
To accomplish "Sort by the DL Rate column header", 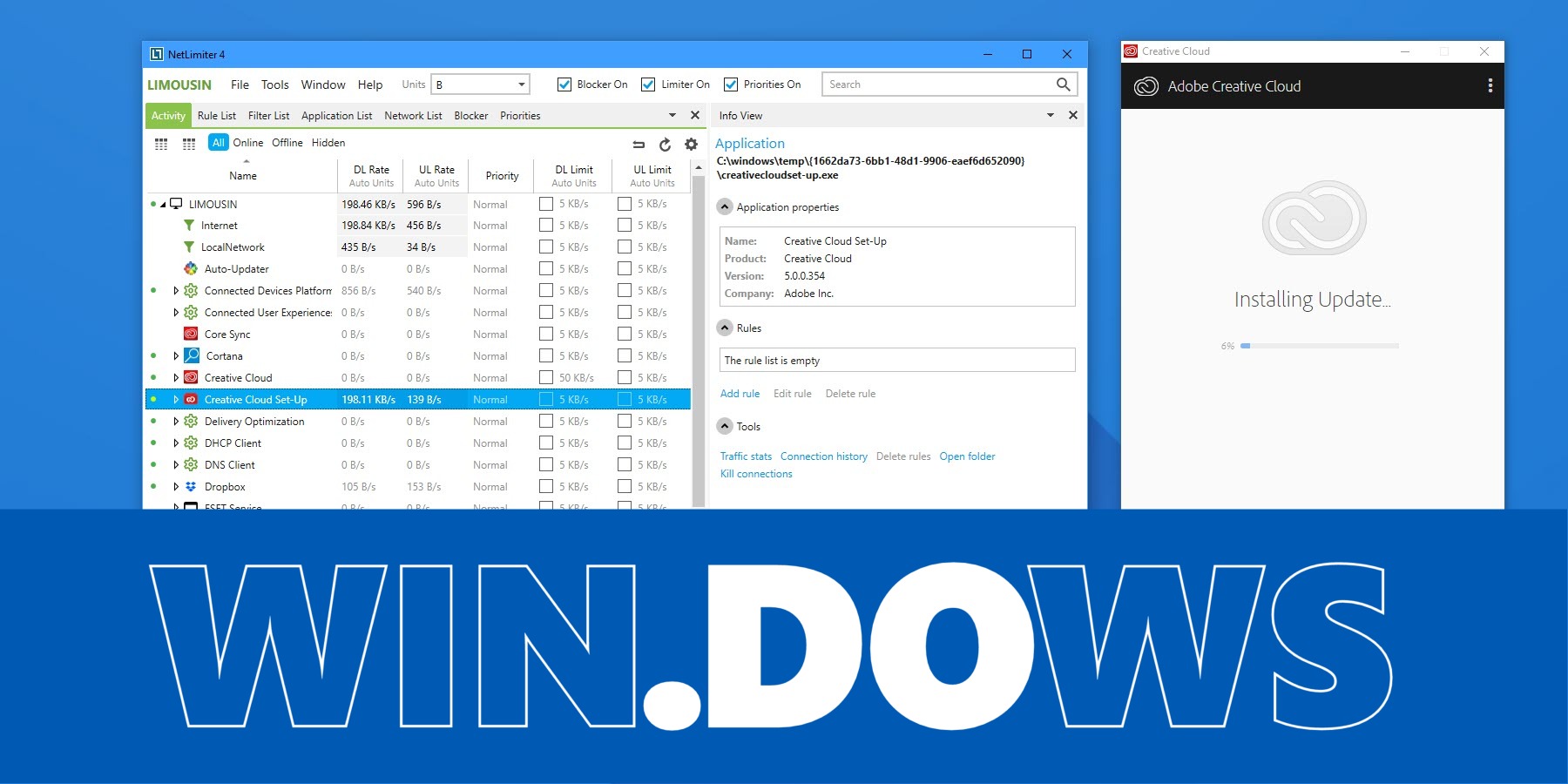I will tap(371, 176).
